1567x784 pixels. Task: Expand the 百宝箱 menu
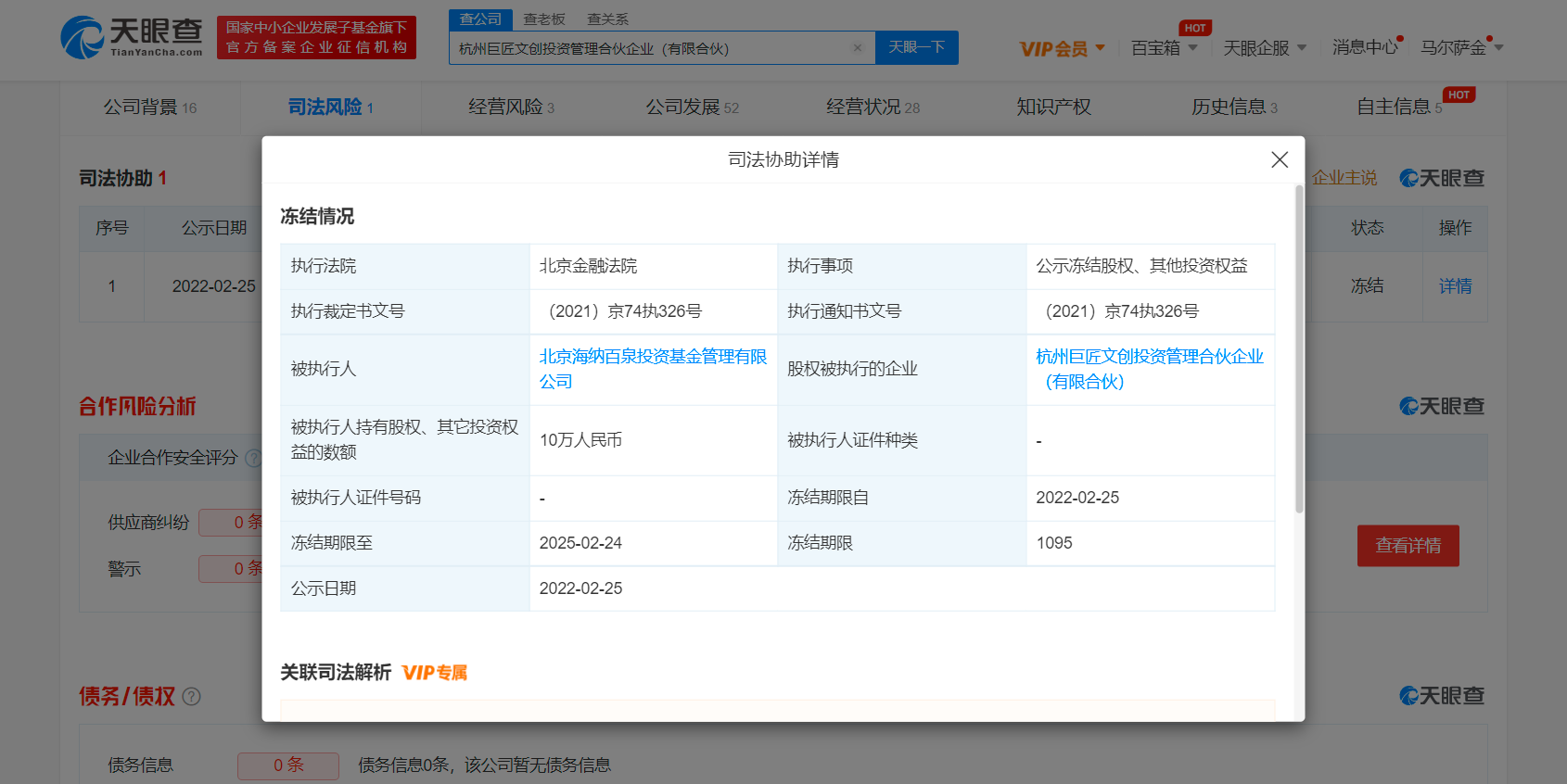coord(1164,48)
